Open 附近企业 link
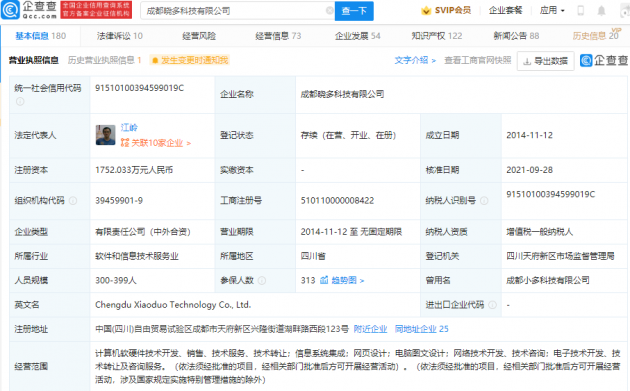This screenshot has height=391, width=630. [370, 329]
